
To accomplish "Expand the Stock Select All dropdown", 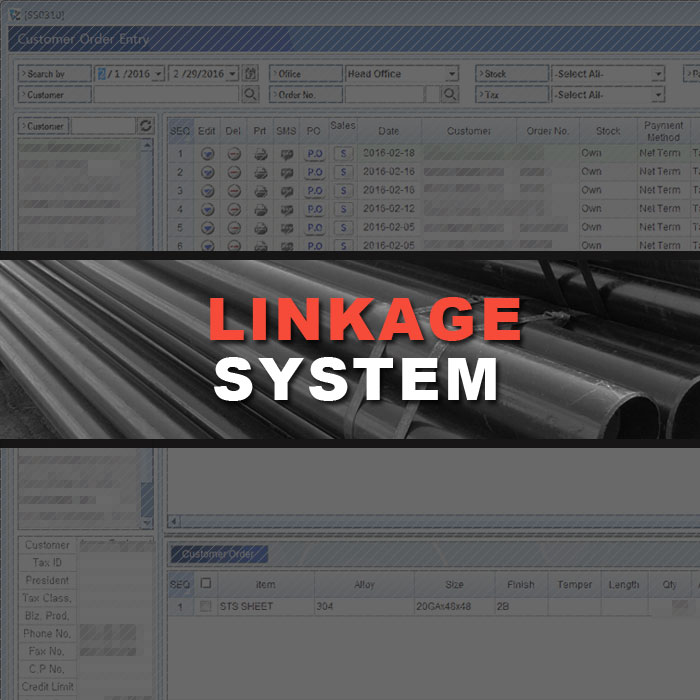I will [x=658, y=74].
